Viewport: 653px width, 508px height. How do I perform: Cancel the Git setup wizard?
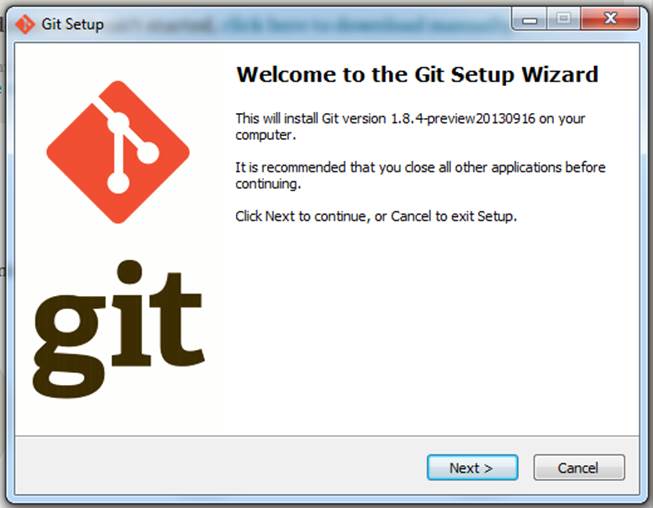[579, 468]
